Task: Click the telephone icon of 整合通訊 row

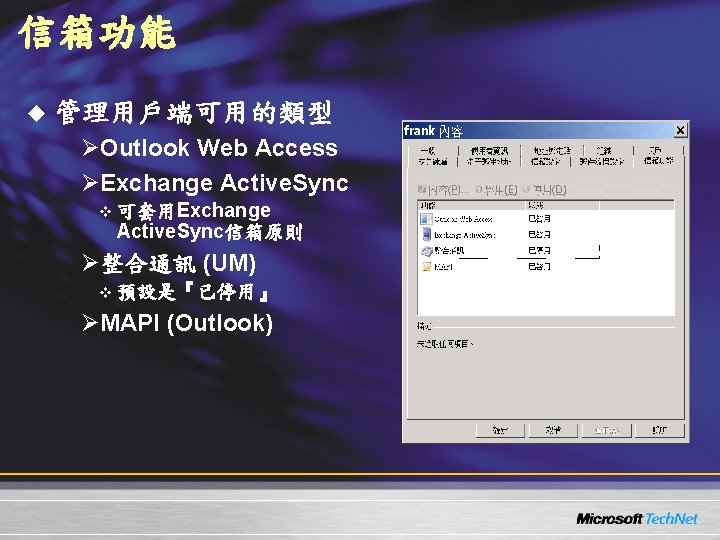Action: 427,251
